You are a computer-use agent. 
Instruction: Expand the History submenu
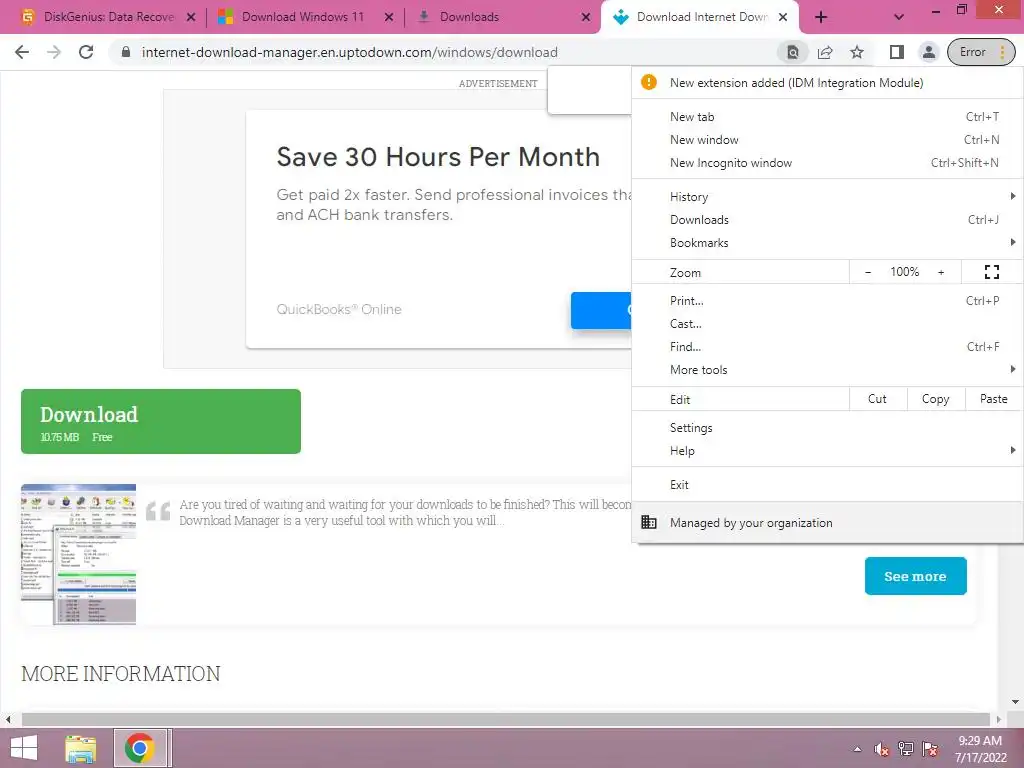(827, 197)
